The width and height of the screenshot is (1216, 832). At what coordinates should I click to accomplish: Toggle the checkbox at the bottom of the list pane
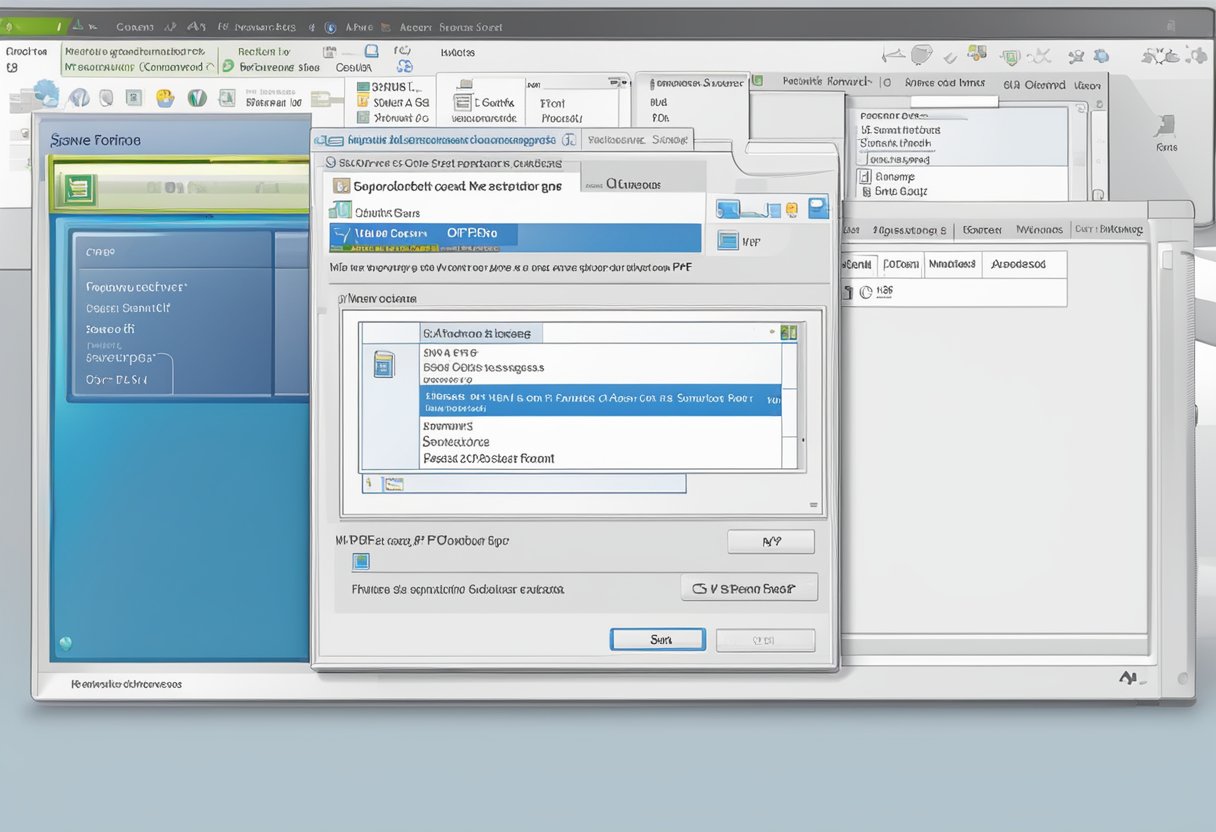tap(371, 482)
